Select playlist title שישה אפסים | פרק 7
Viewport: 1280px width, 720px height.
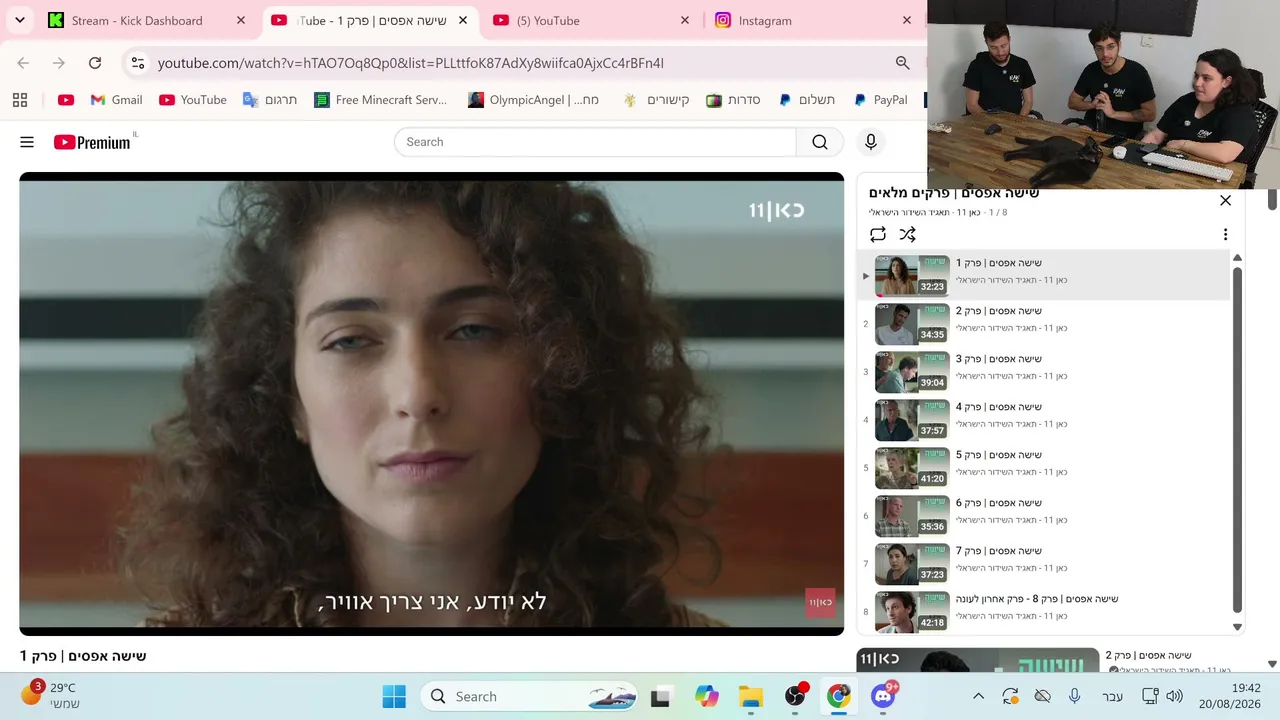(999, 551)
